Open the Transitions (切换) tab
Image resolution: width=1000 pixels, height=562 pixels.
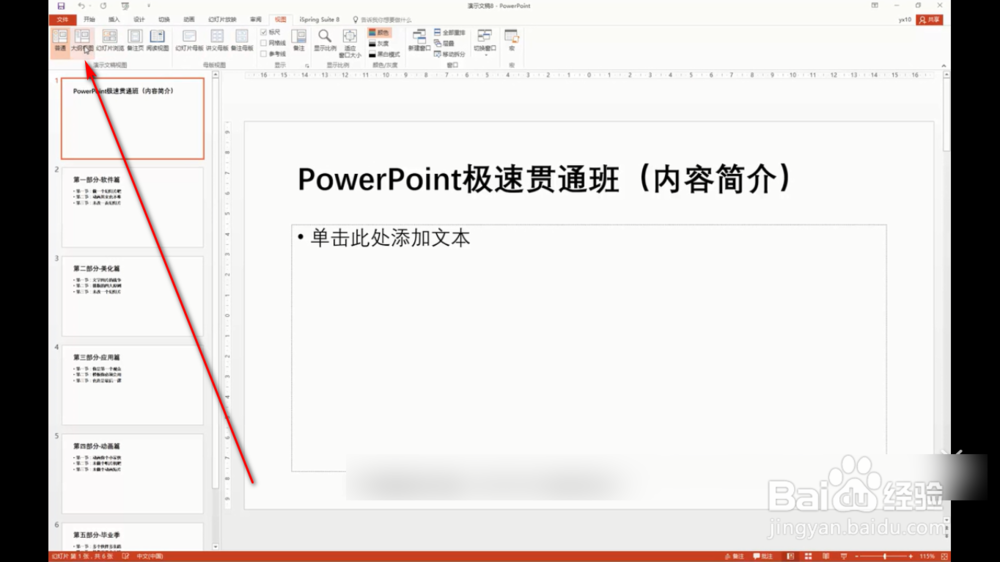(164, 20)
